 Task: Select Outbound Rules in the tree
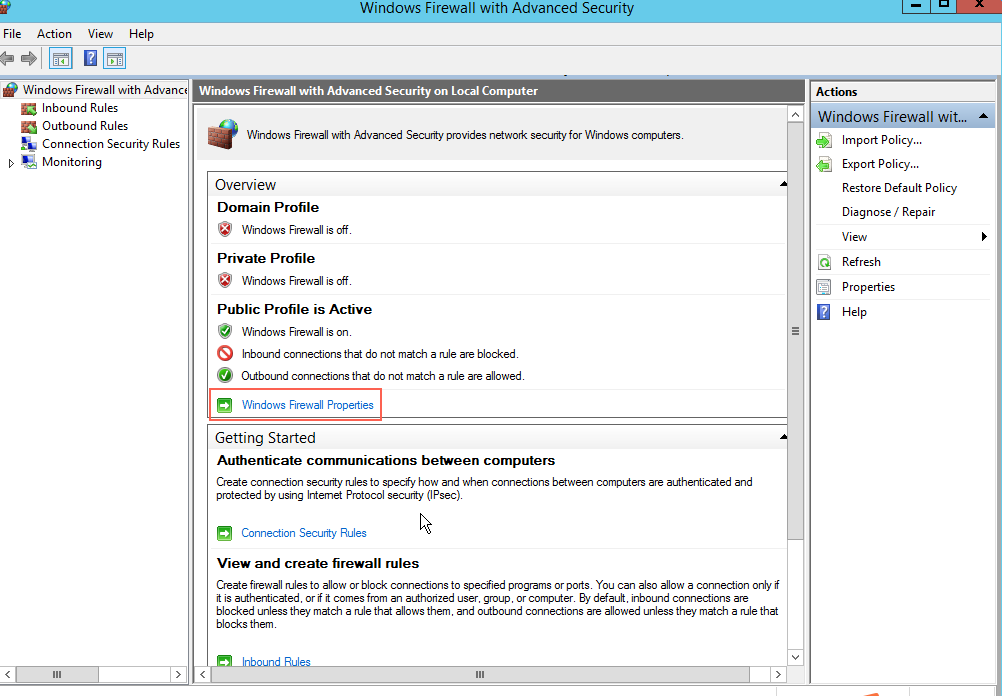(x=84, y=126)
